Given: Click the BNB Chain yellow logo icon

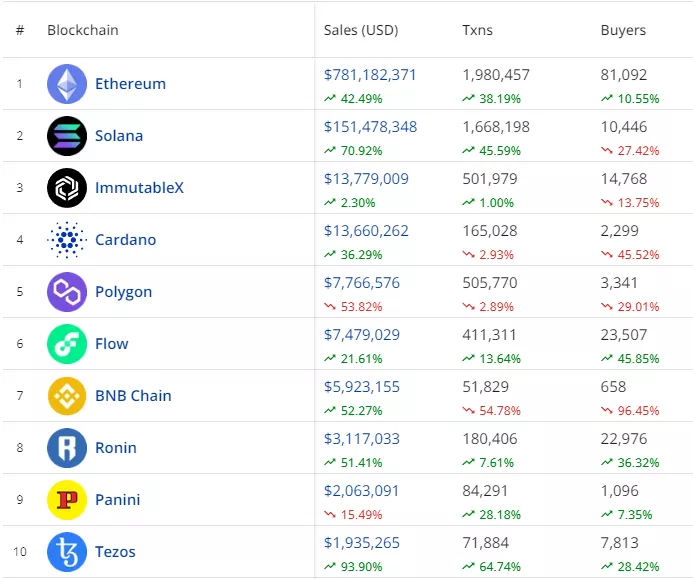Looking at the screenshot, I should pos(67,396).
